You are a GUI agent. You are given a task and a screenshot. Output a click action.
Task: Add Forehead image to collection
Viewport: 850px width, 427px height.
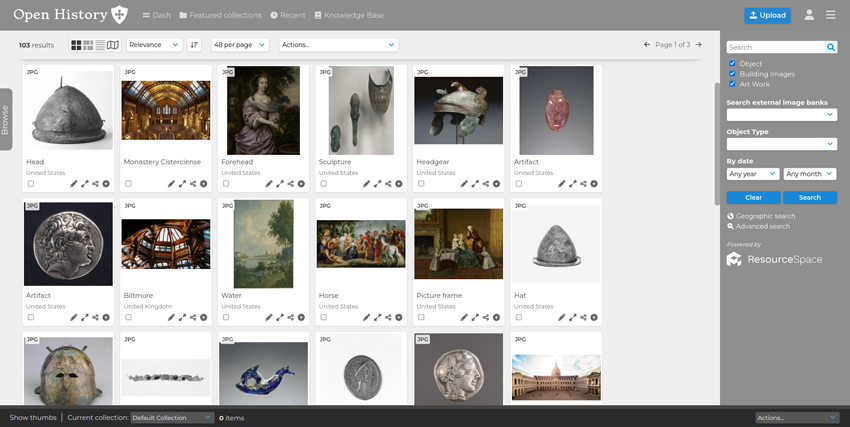tap(301, 184)
